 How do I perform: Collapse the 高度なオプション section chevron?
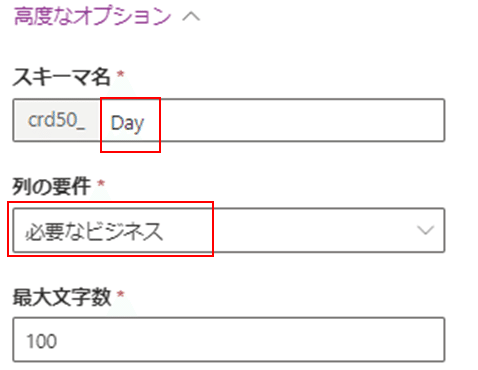pos(191,17)
